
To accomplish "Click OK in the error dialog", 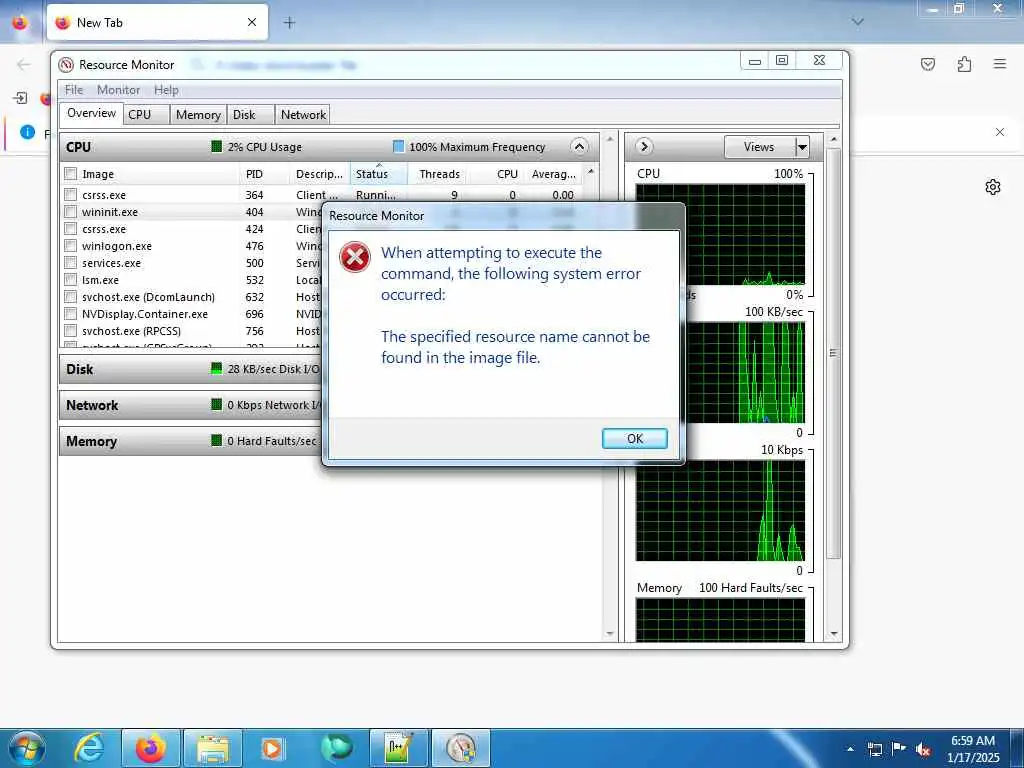I will [634, 438].
